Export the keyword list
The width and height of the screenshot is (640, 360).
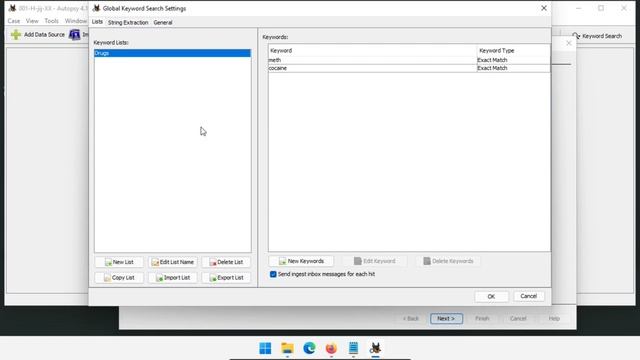pos(226,278)
